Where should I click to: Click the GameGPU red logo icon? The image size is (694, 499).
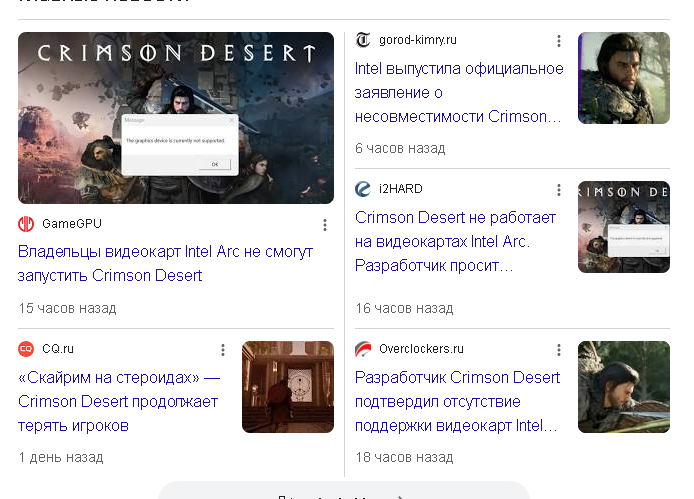click(x=26, y=224)
